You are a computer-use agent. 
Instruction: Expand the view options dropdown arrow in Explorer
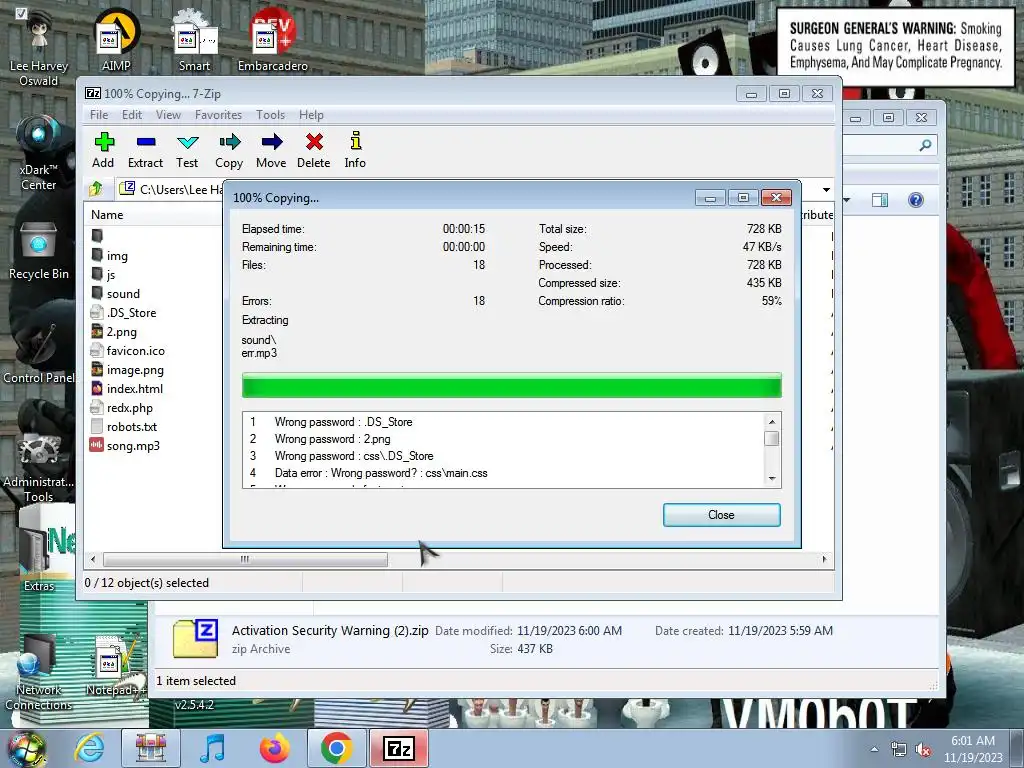[x=847, y=200]
